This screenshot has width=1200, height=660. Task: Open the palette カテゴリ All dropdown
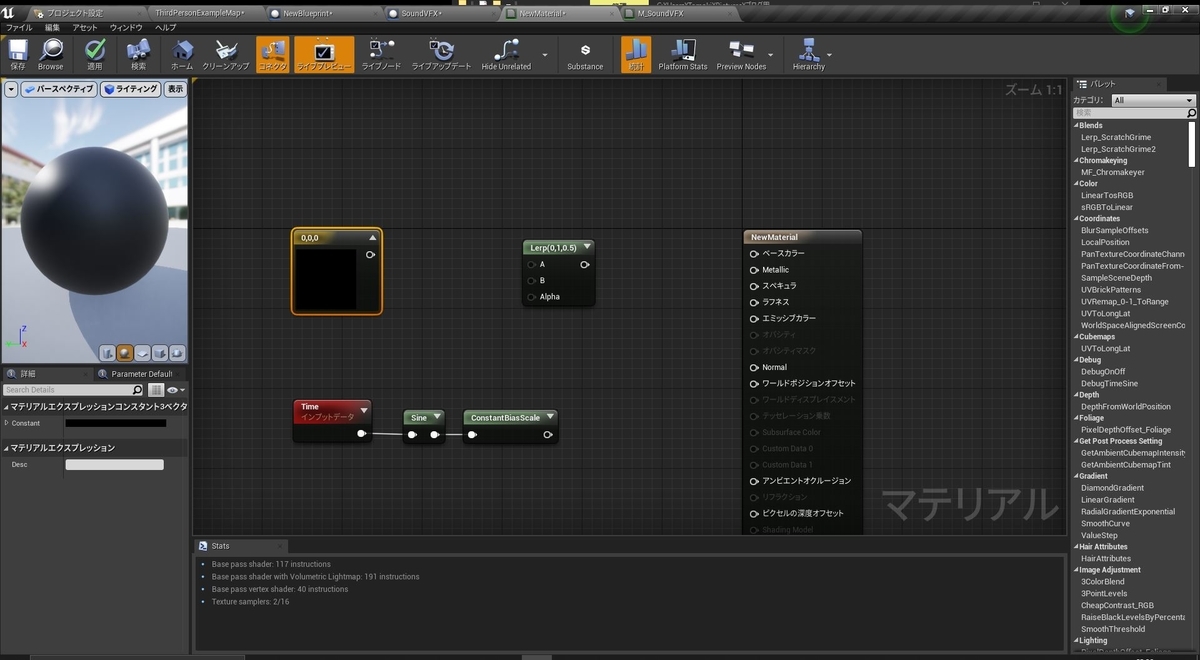[1153, 100]
